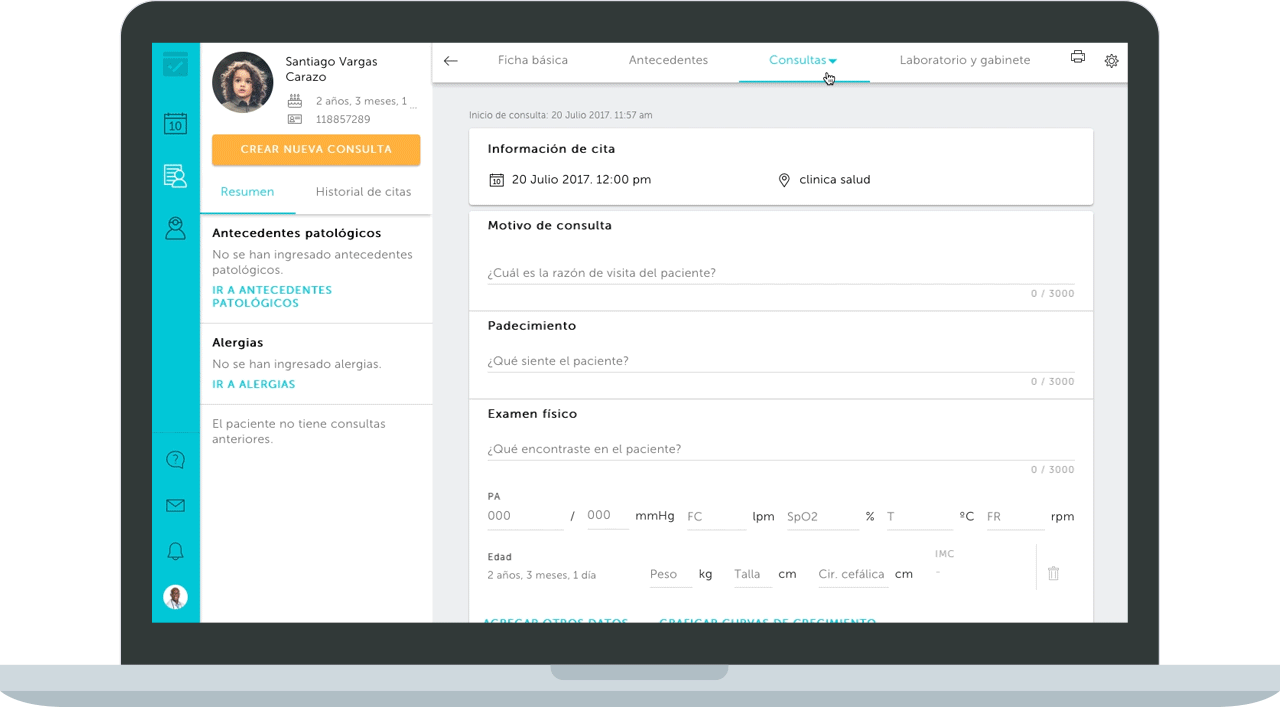Viewport: 1280px width, 707px height.
Task: Open the Antecedentes tab
Action: 668,60
